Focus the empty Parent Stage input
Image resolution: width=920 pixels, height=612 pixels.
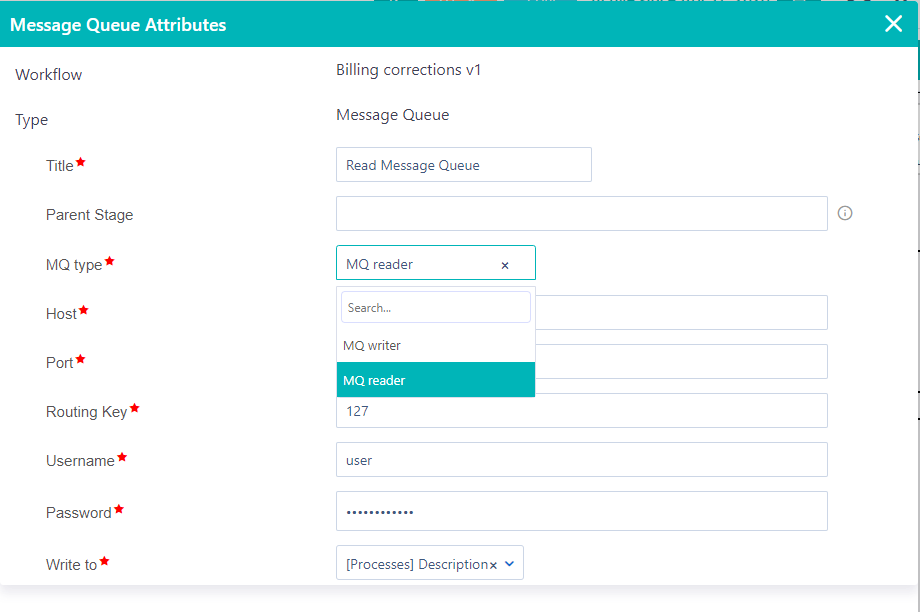[x=581, y=213]
